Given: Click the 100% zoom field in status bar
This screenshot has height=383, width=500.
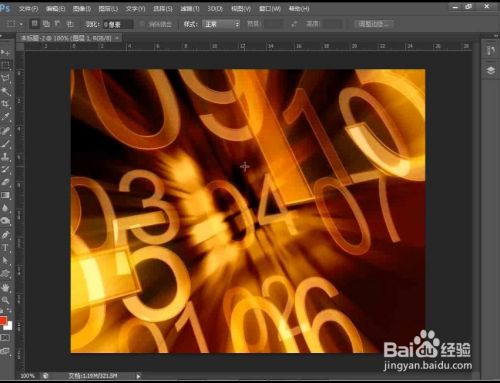Looking at the screenshot, I should click(28, 376).
